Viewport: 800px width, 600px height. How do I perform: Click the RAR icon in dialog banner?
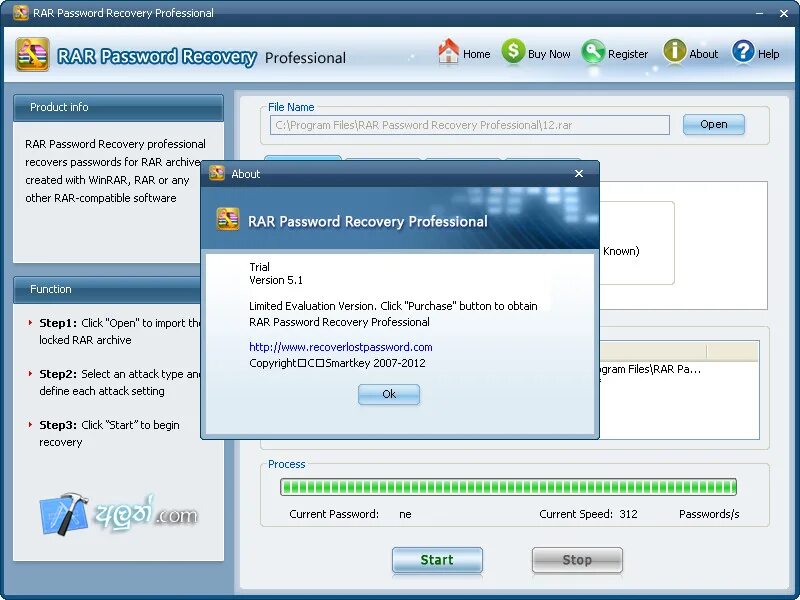point(228,220)
